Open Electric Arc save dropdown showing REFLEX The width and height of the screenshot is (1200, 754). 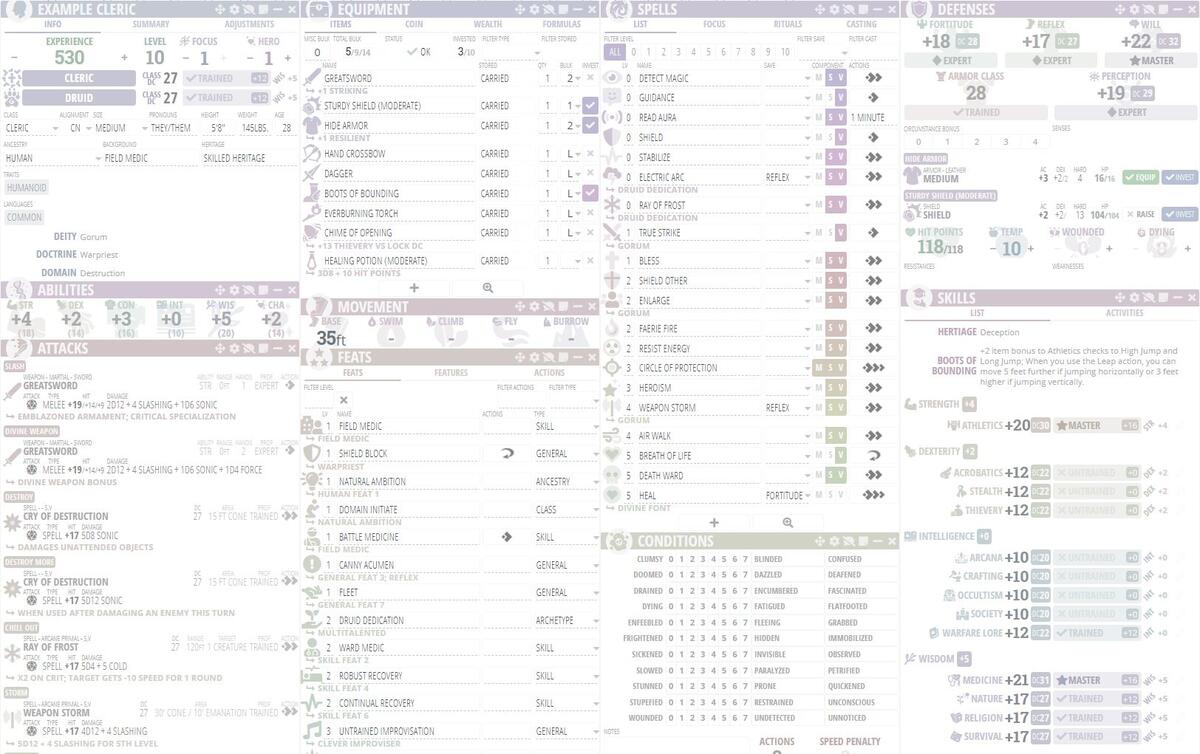click(x=788, y=177)
